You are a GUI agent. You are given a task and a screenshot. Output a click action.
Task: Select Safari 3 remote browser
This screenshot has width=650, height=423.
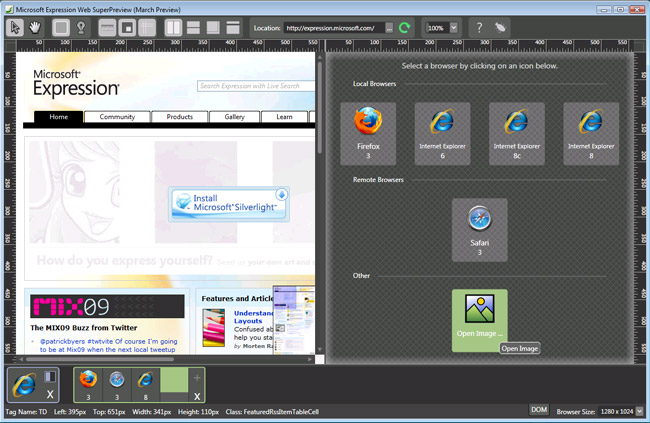click(x=479, y=229)
